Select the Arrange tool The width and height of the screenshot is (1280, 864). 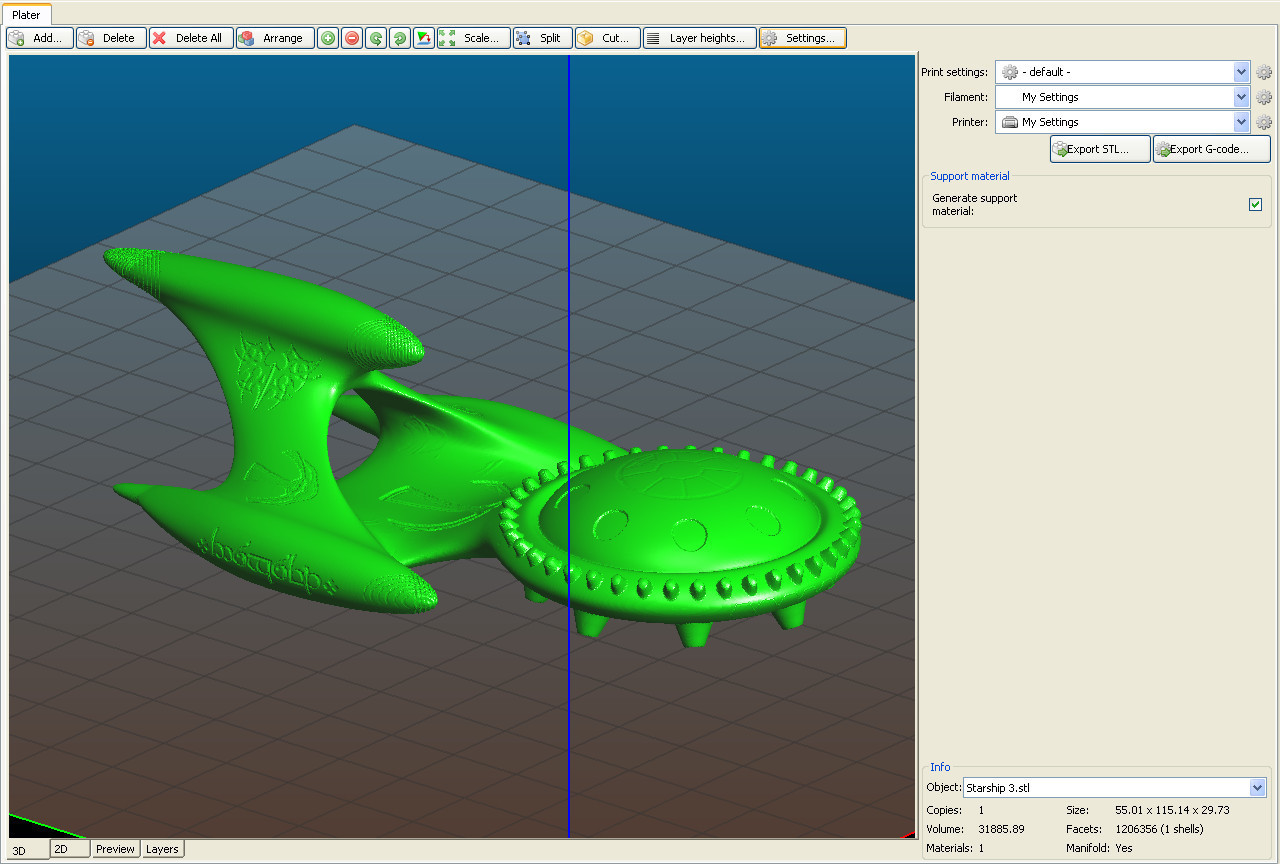point(275,38)
